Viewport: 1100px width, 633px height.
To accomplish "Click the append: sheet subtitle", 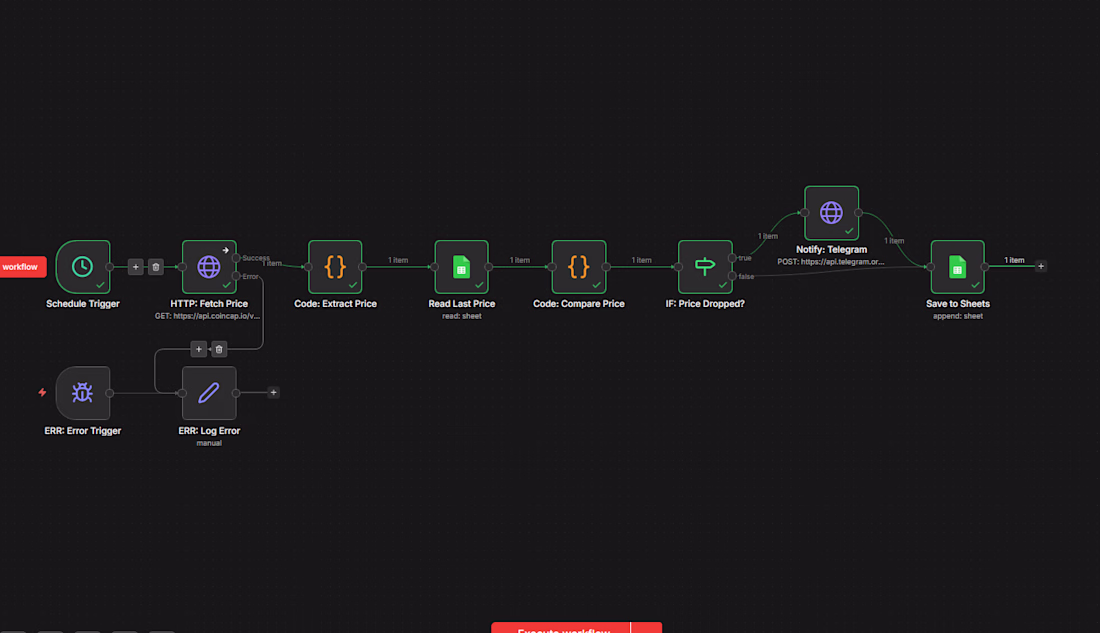I will click(958, 316).
